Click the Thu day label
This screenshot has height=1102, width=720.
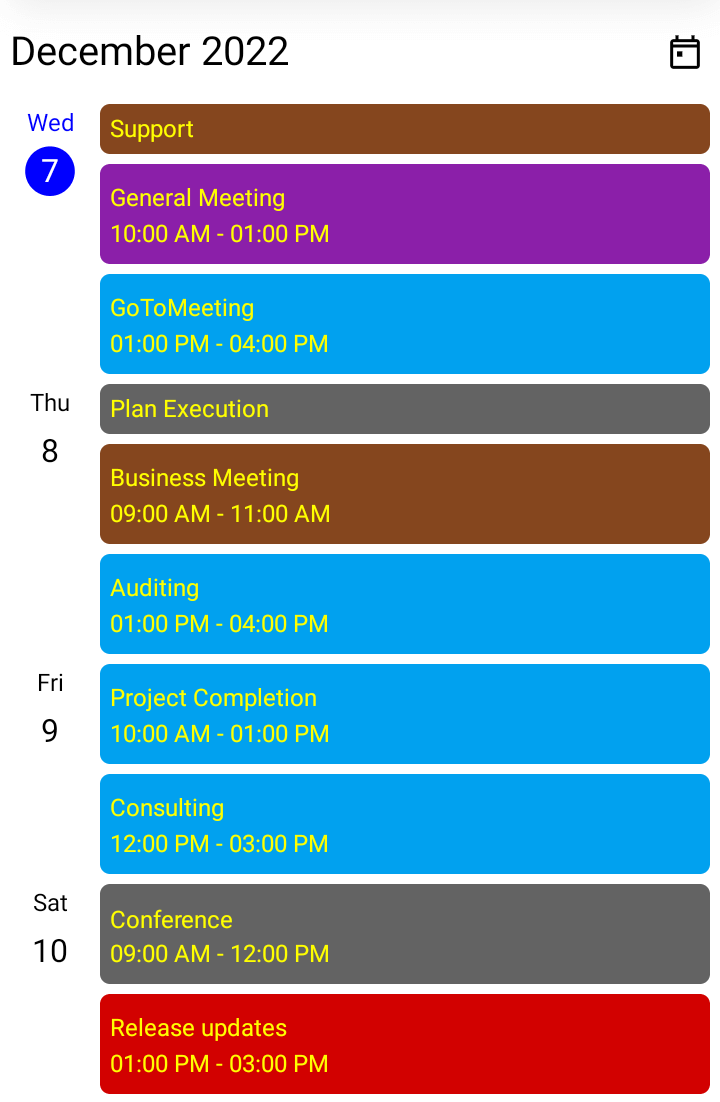(x=50, y=403)
